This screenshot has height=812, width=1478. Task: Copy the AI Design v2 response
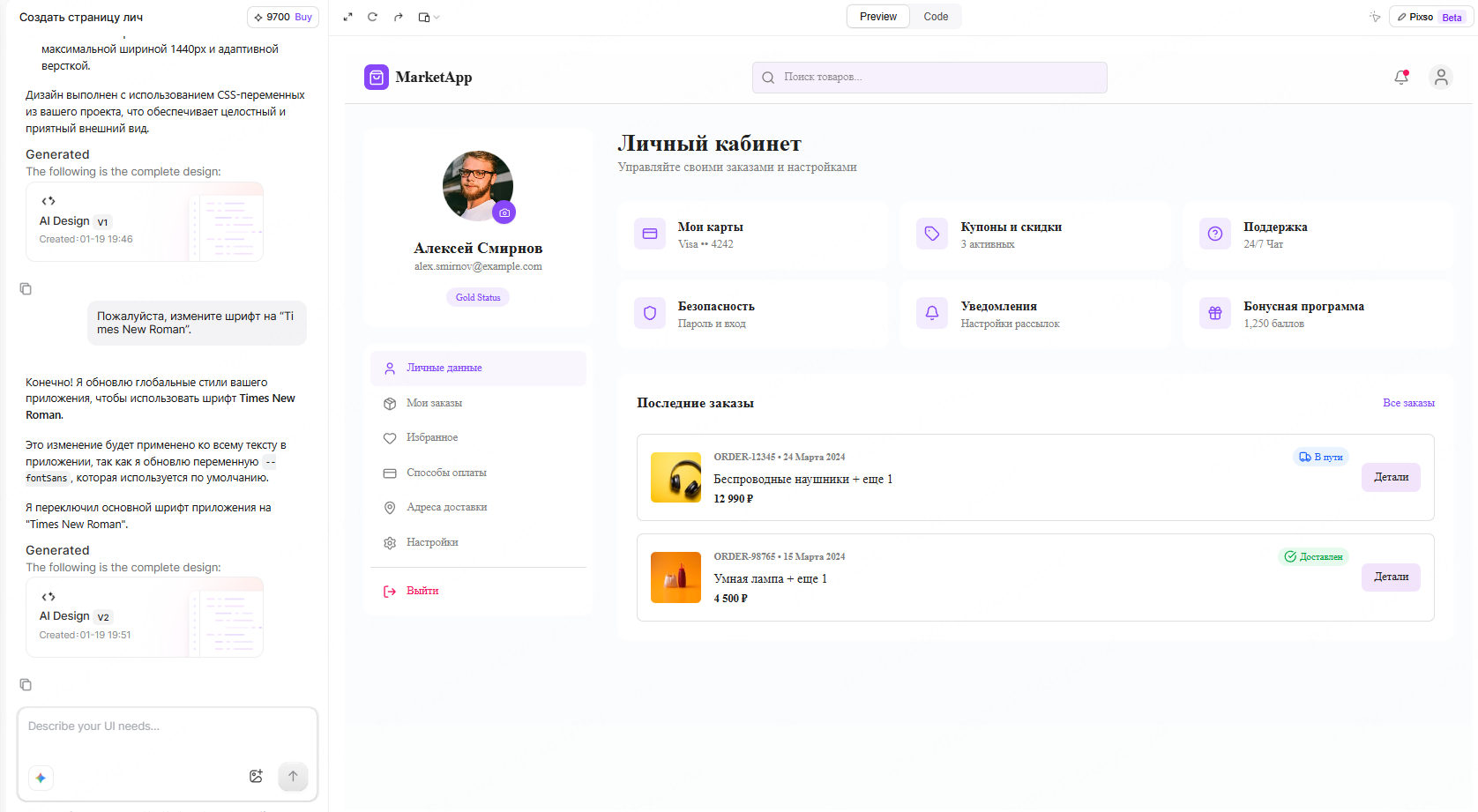26,684
